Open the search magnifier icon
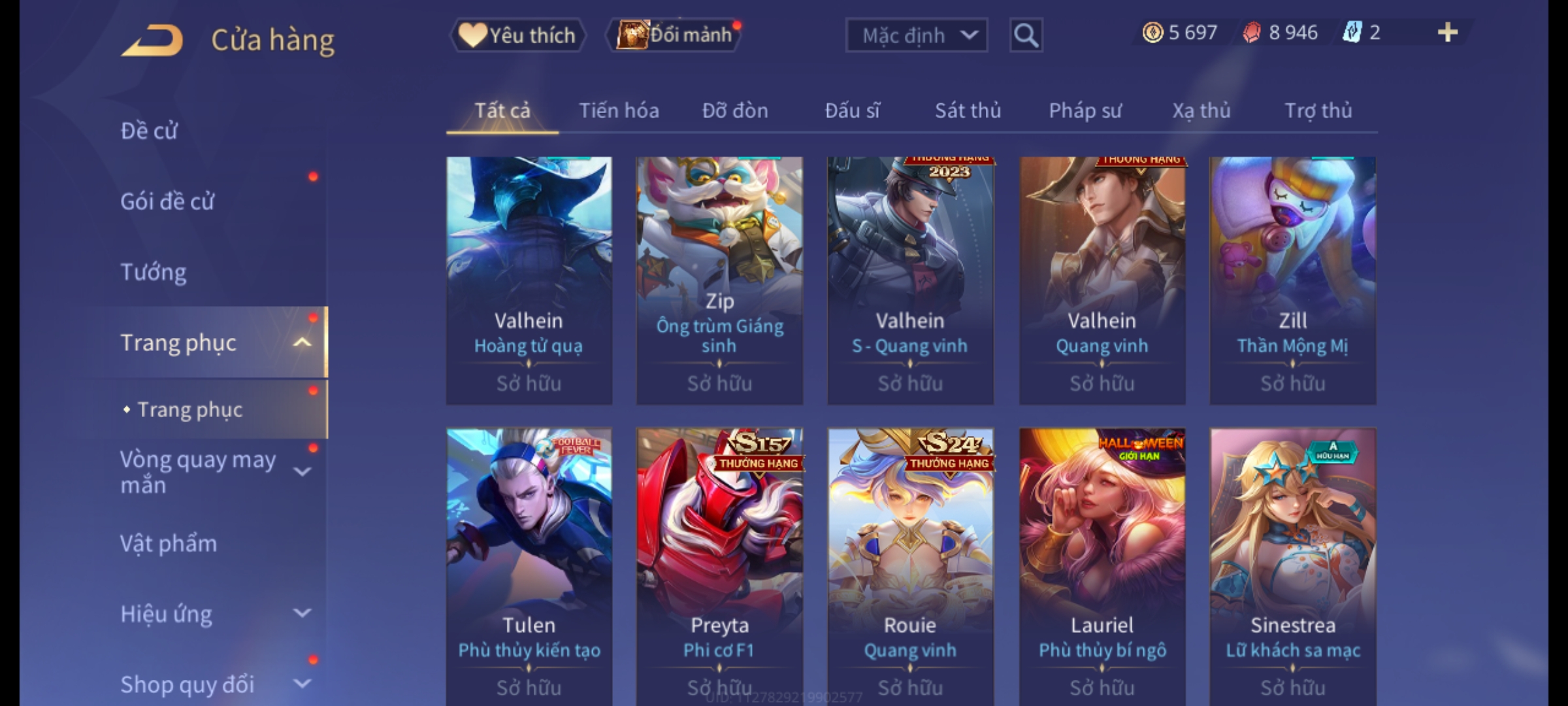 point(1026,35)
